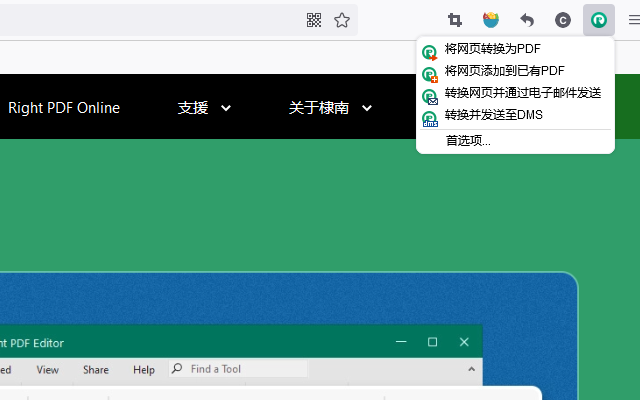640x400 pixels.
Task: Click the colorful bowl extension icon
Action: click(x=491, y=20)
